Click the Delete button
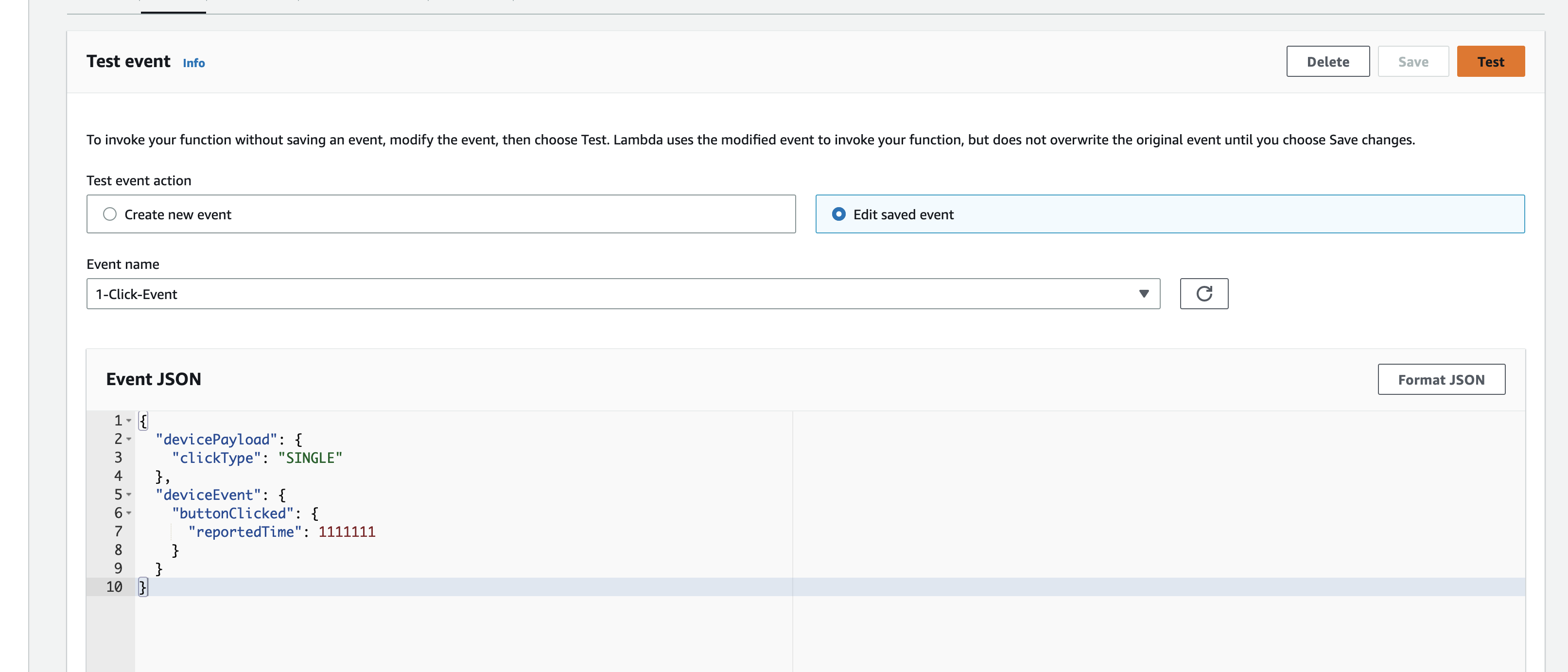The height and width of the screenshot is (672, 1568). (1327, 61)
